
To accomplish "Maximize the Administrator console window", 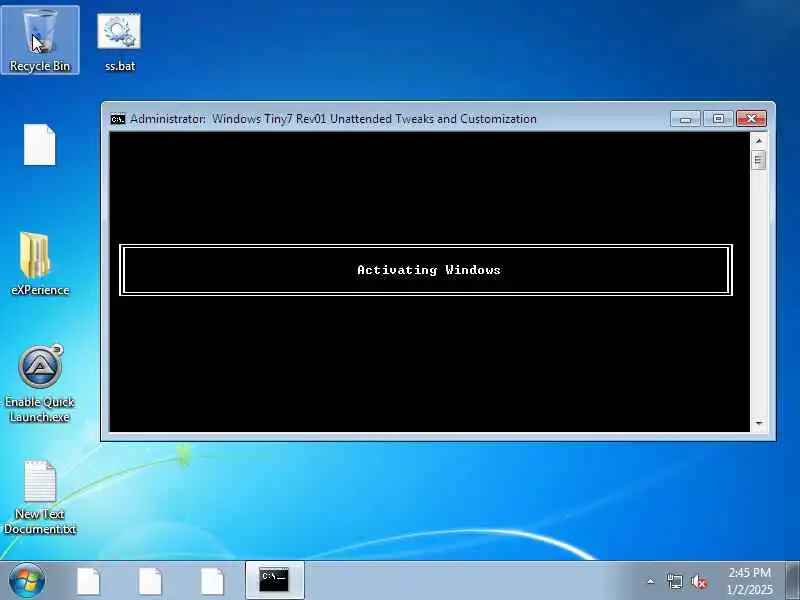I will 718,119.
